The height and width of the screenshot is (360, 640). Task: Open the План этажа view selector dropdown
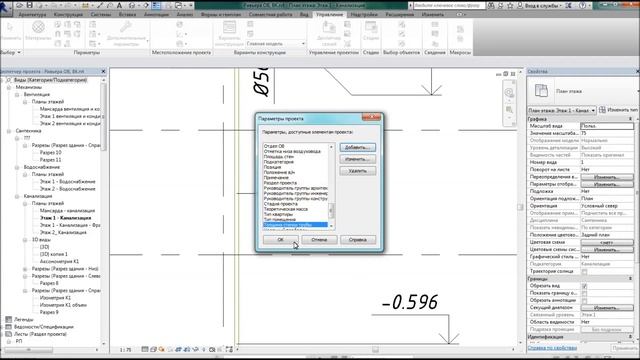562,110
